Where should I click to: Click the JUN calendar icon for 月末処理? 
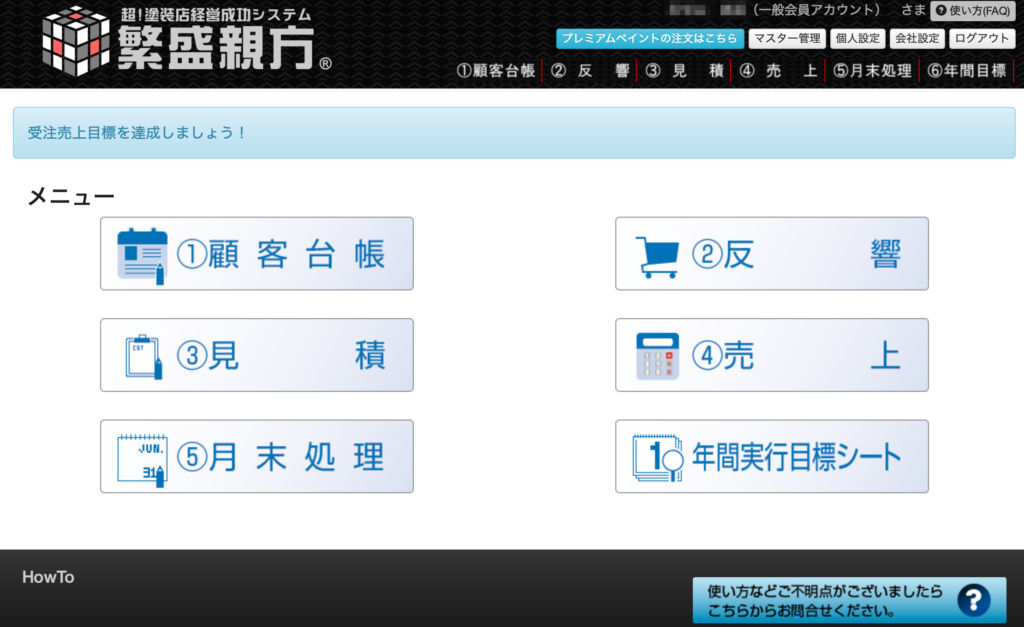tap(142, 460)
